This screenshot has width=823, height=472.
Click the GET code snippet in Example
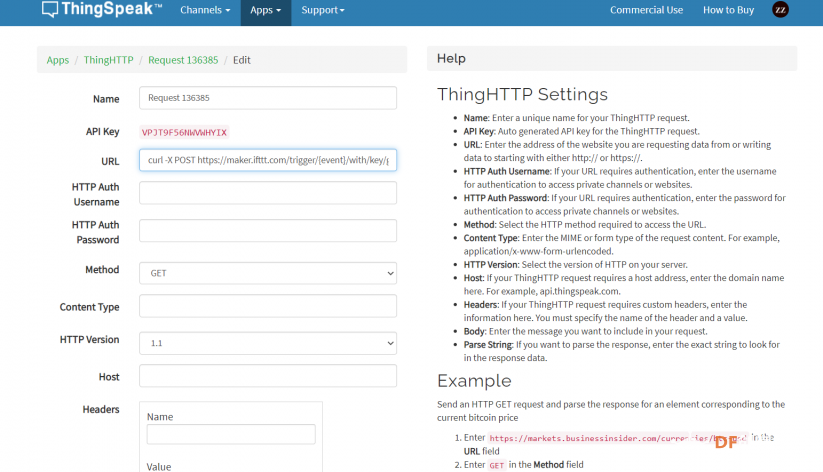coord(497,465)
